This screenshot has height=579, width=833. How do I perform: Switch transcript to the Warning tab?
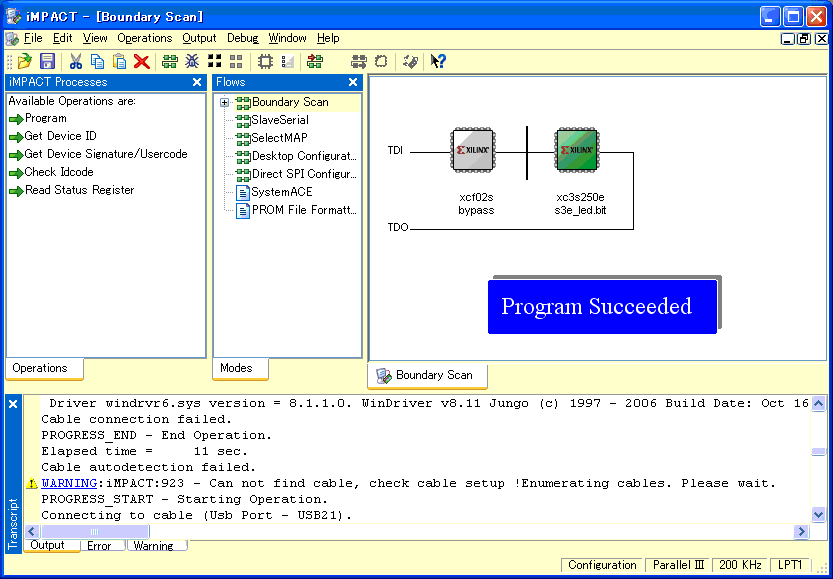pyautogui.click(x=156, y=546)
